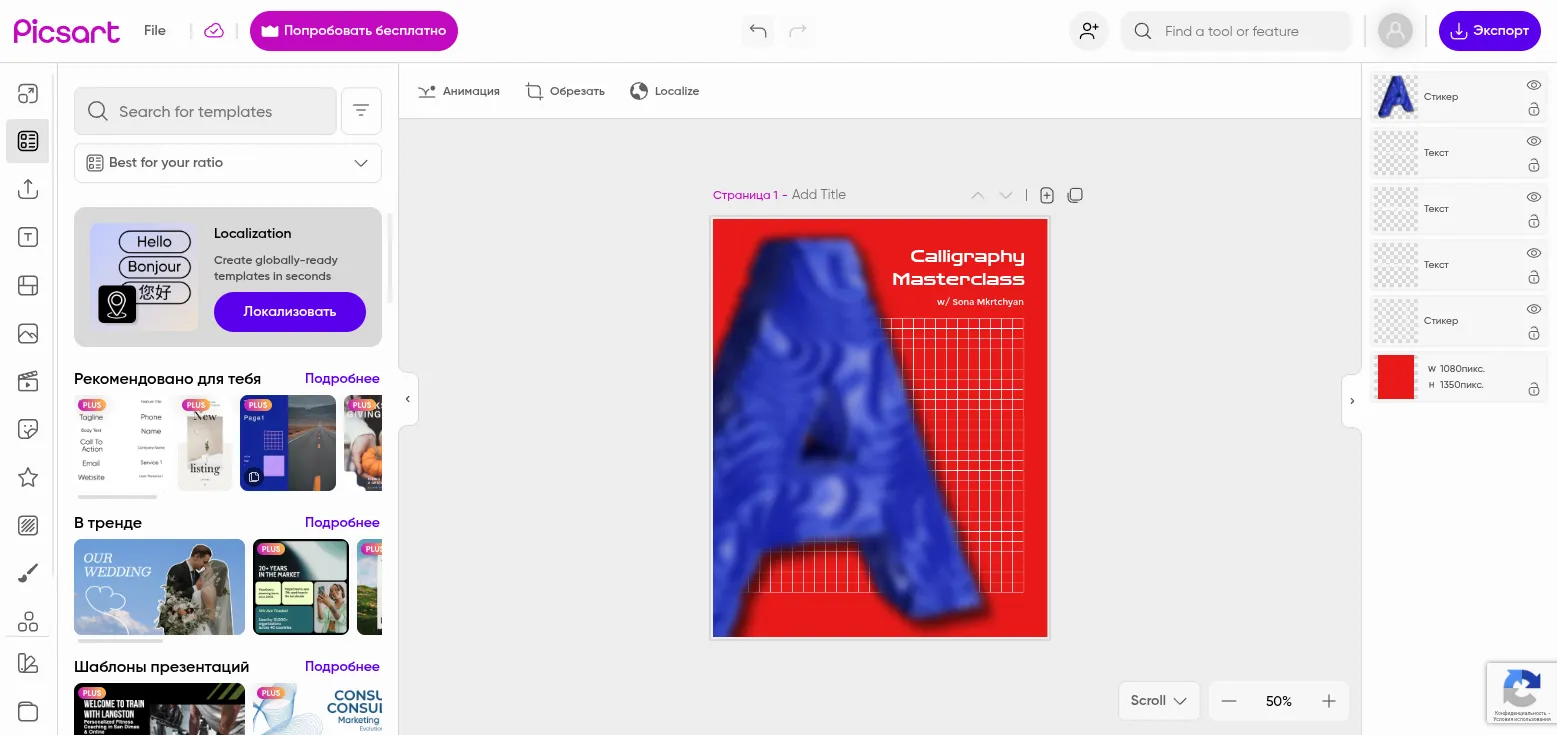The height and width of the screenshot is (735, 1557).
Task: Select the Brush draw tool in sidebar
Action: [x=28, y=573]
